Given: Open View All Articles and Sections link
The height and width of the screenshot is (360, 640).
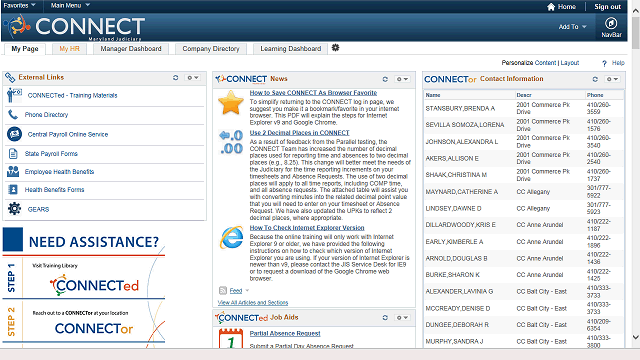Looking at the screenshot, I should click(x=253, y=302).
